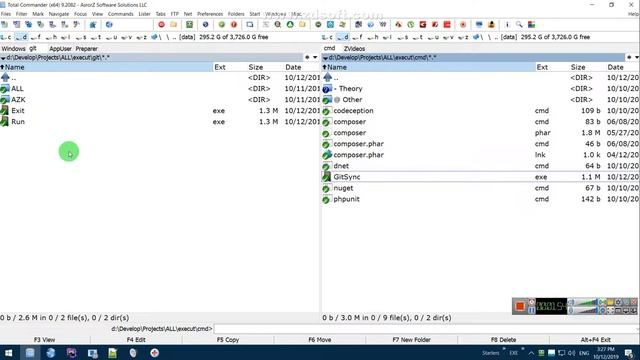Viewport: 640px width, 360px height.
Task: Click the red G toolbar icon
Action: [423, 24]
